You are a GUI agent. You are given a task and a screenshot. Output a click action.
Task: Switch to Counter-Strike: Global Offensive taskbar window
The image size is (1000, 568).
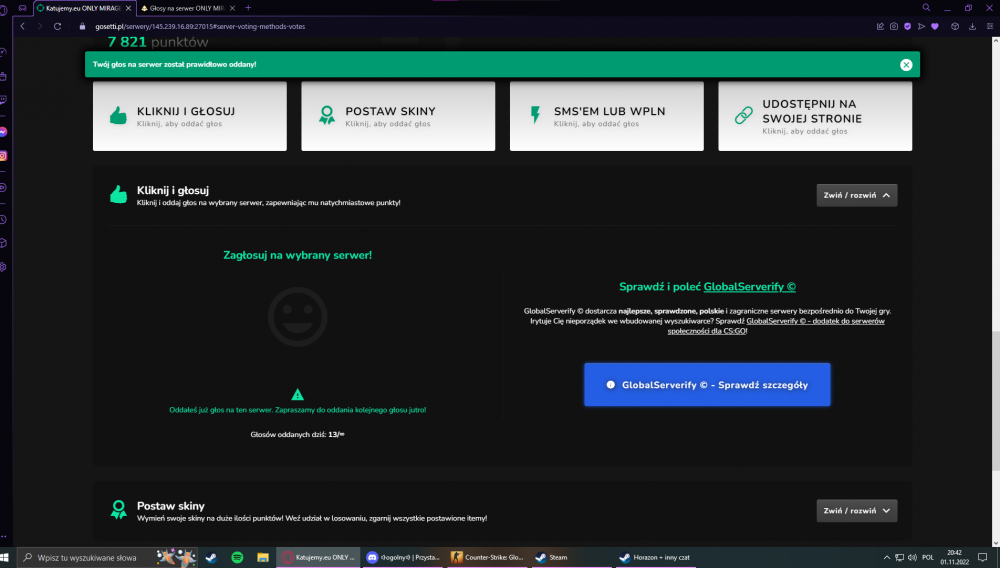(x=489, y=557)
